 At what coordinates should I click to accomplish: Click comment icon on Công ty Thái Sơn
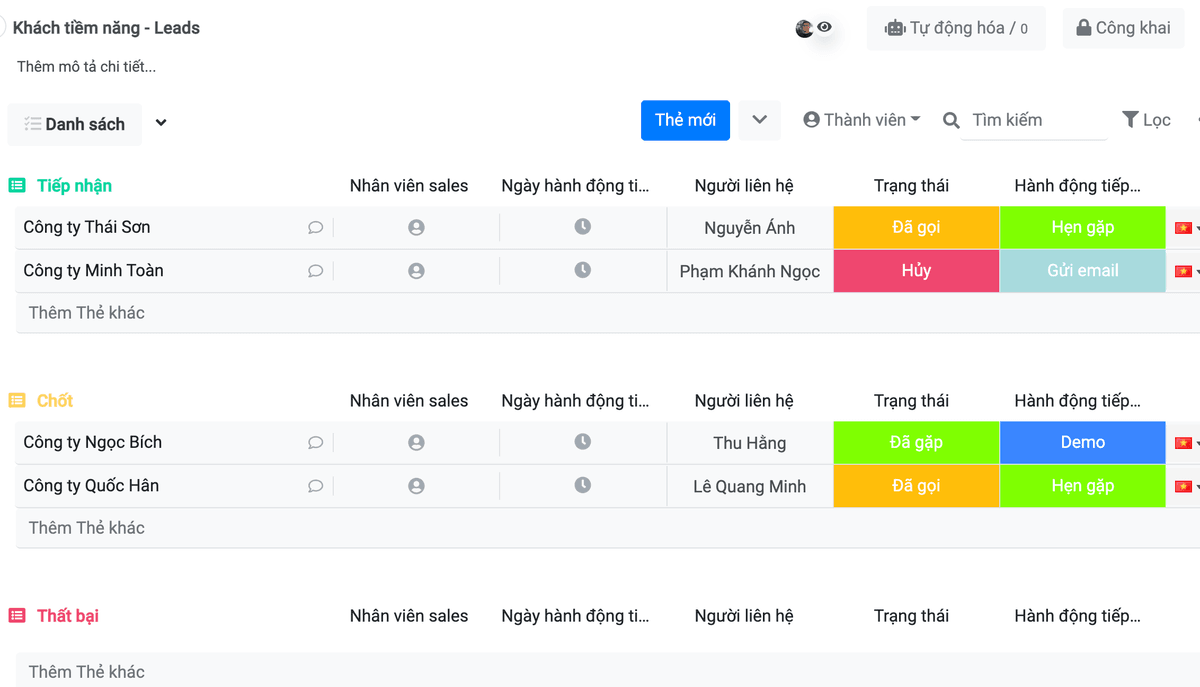point(315,228)
